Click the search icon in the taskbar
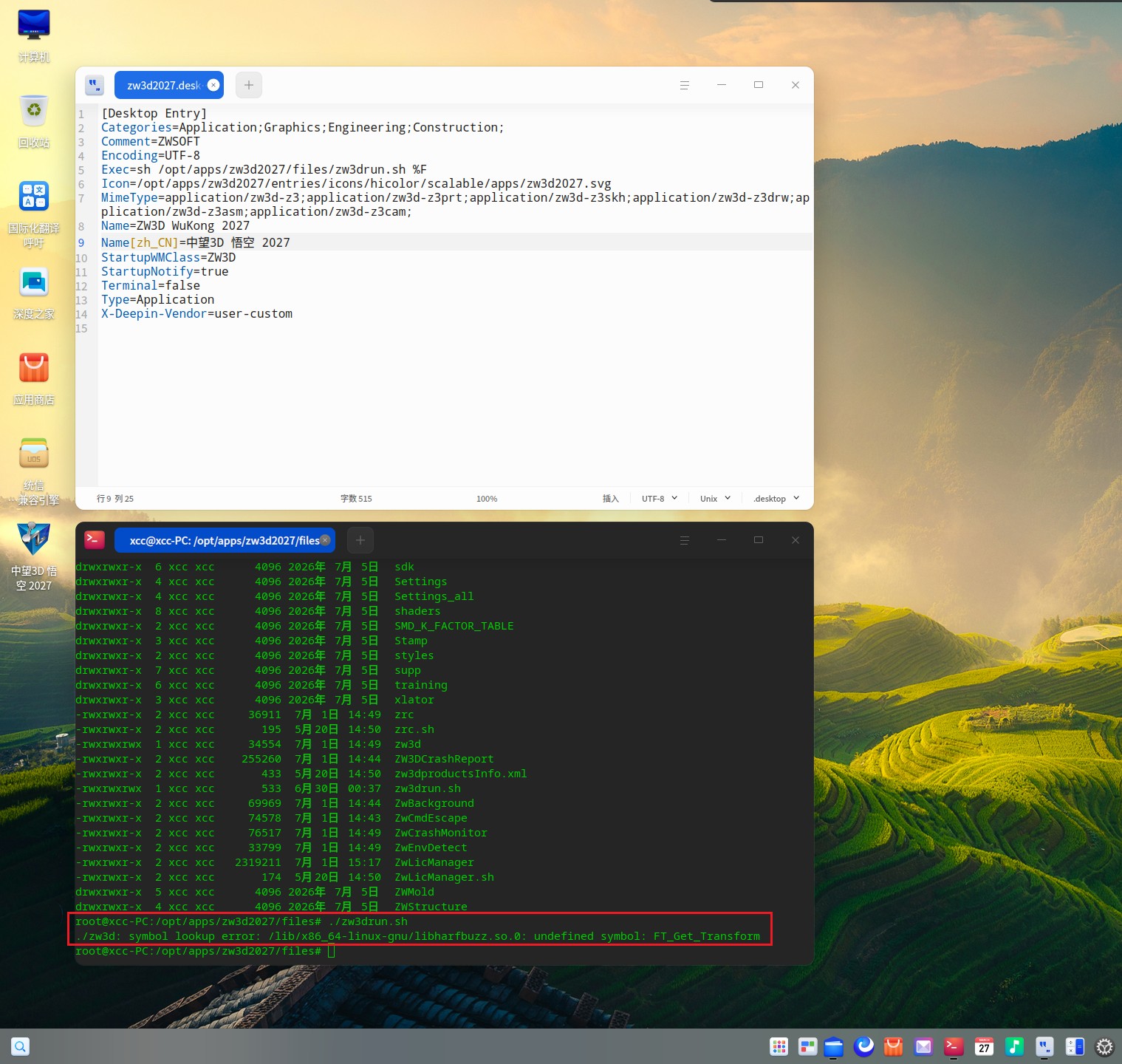Viewport: 1122px width, 1064px height. (20, 1046)
